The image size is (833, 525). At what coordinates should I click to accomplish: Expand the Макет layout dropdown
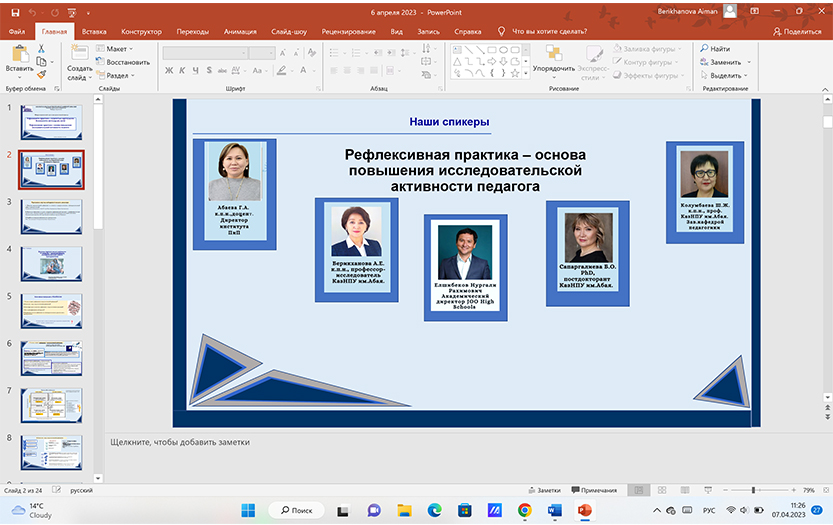[x=116, y=49]
